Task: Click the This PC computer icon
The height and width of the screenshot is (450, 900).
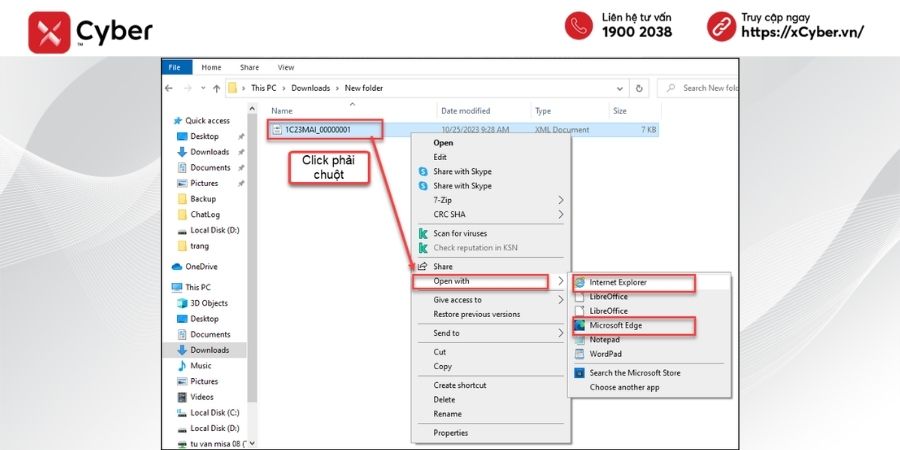Action: [177, 287]
